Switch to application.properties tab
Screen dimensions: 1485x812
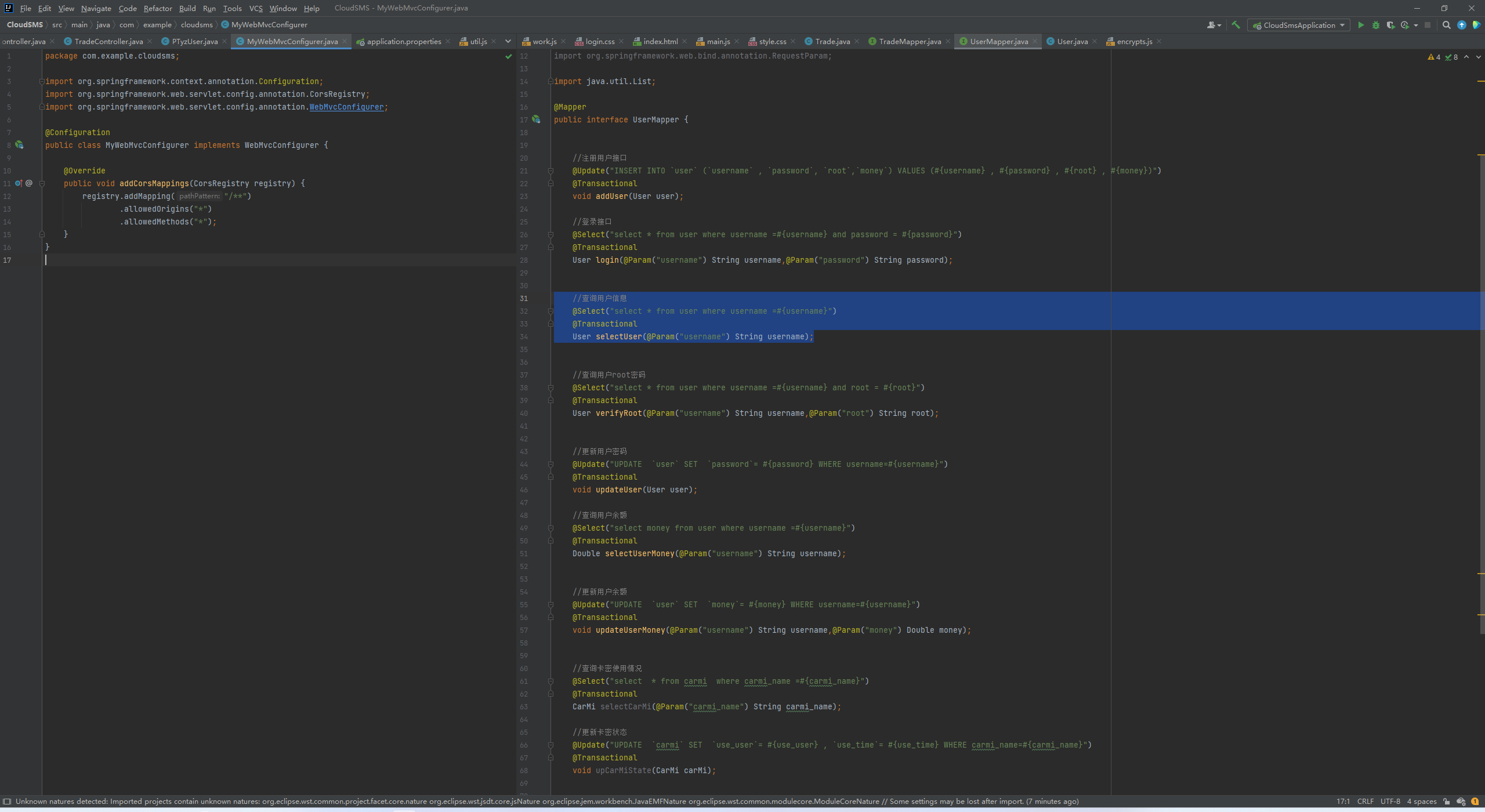[x=403, y=41]
